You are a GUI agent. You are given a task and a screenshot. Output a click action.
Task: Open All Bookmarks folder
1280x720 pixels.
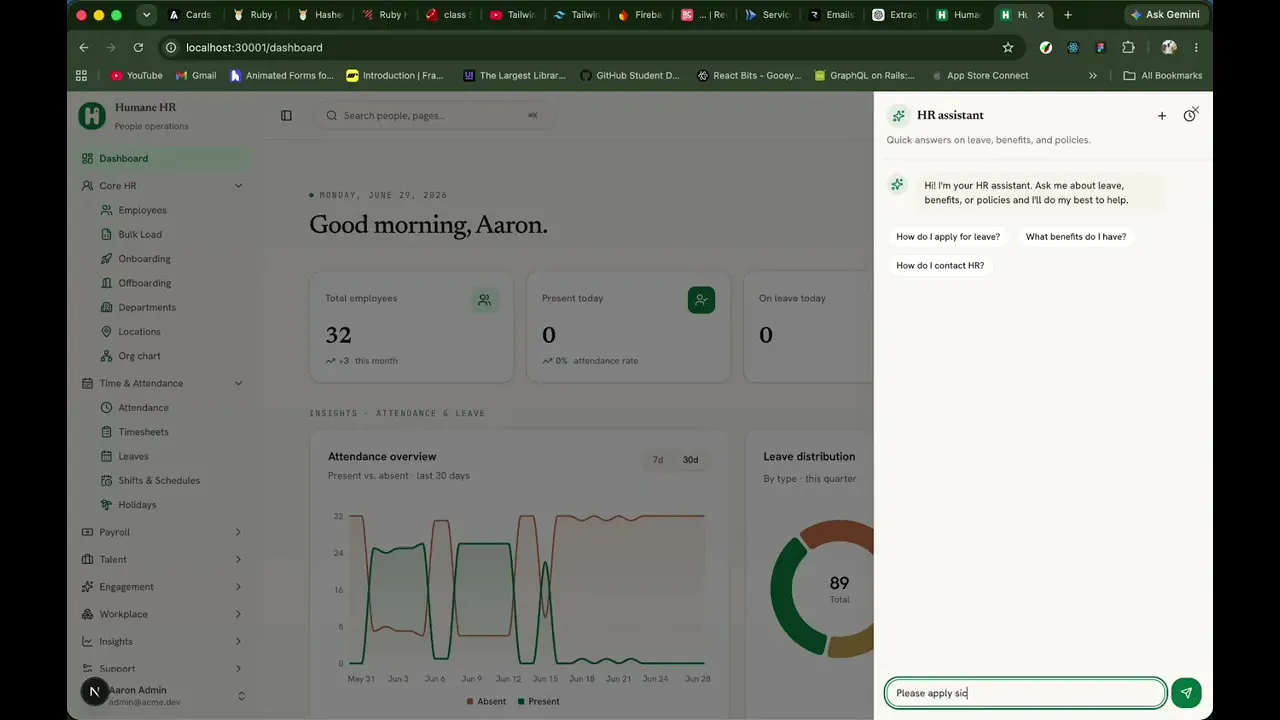point(1162,75)
